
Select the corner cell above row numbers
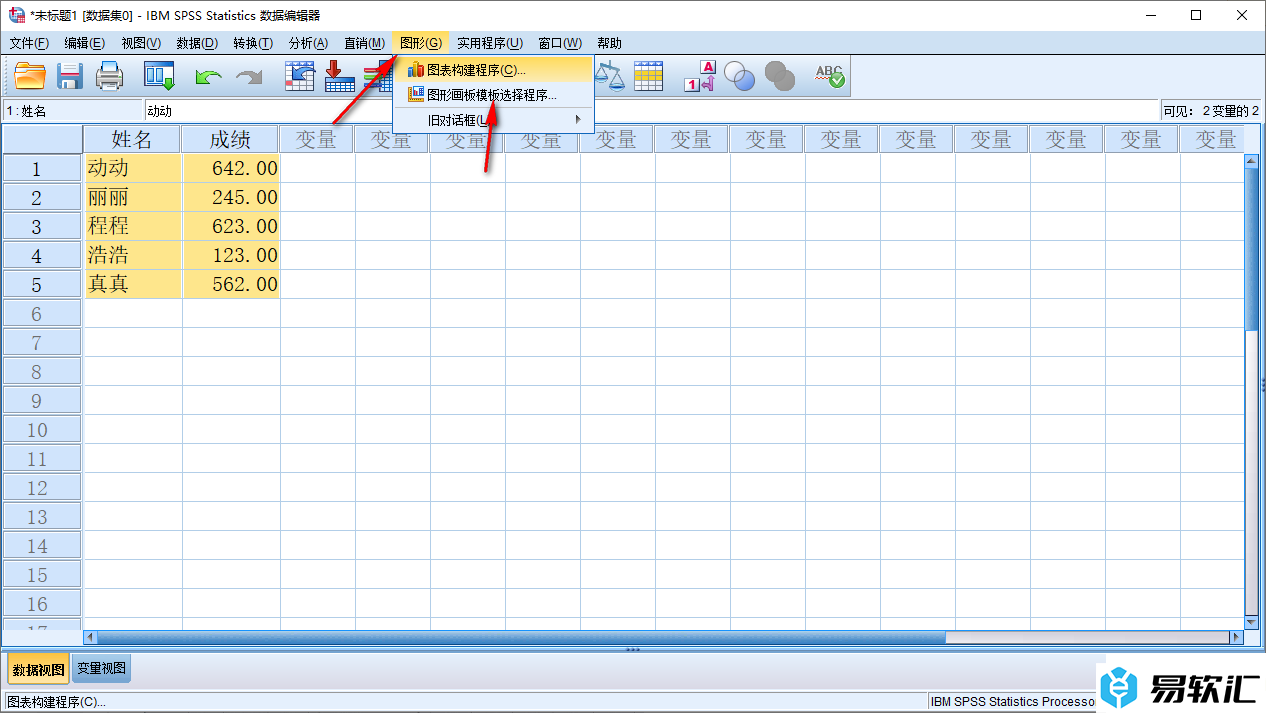(x=42, y=139)
